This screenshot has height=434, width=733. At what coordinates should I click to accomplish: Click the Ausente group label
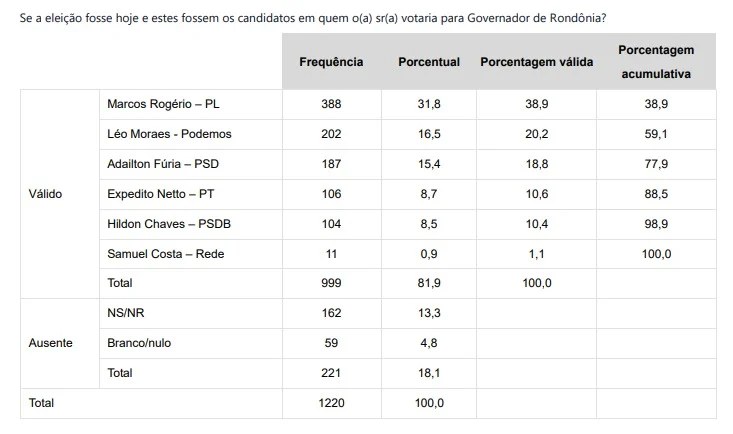[51, 343]
